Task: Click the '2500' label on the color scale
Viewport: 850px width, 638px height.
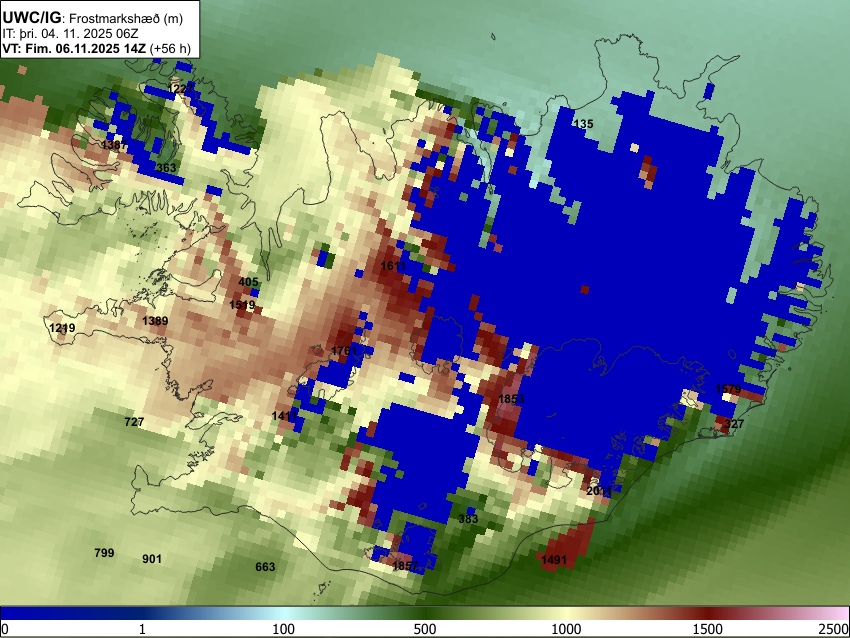Action: [x=835, y=629]
